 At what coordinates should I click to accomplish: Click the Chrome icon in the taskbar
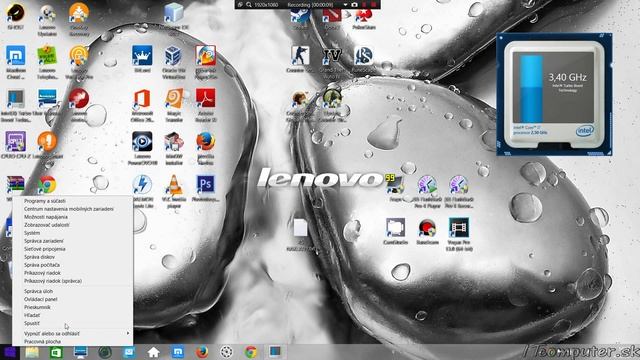pyautogui.click(x=251, y=352)
